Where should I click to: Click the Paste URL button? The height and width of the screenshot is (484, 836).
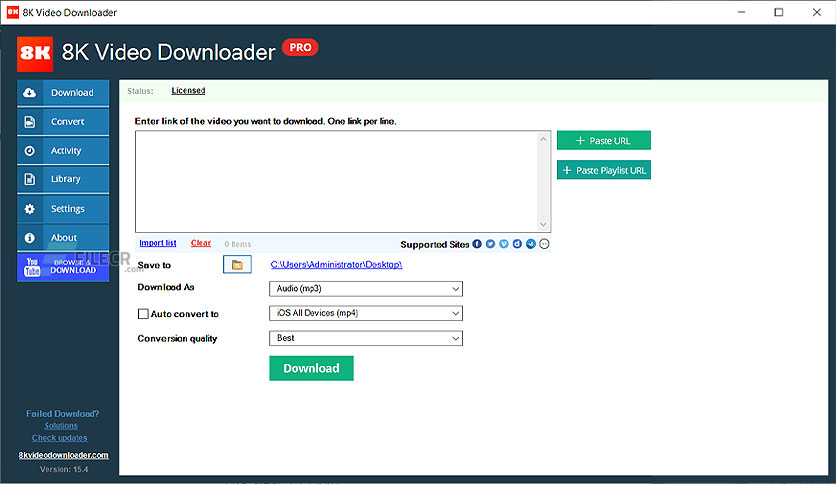point(604,141)
